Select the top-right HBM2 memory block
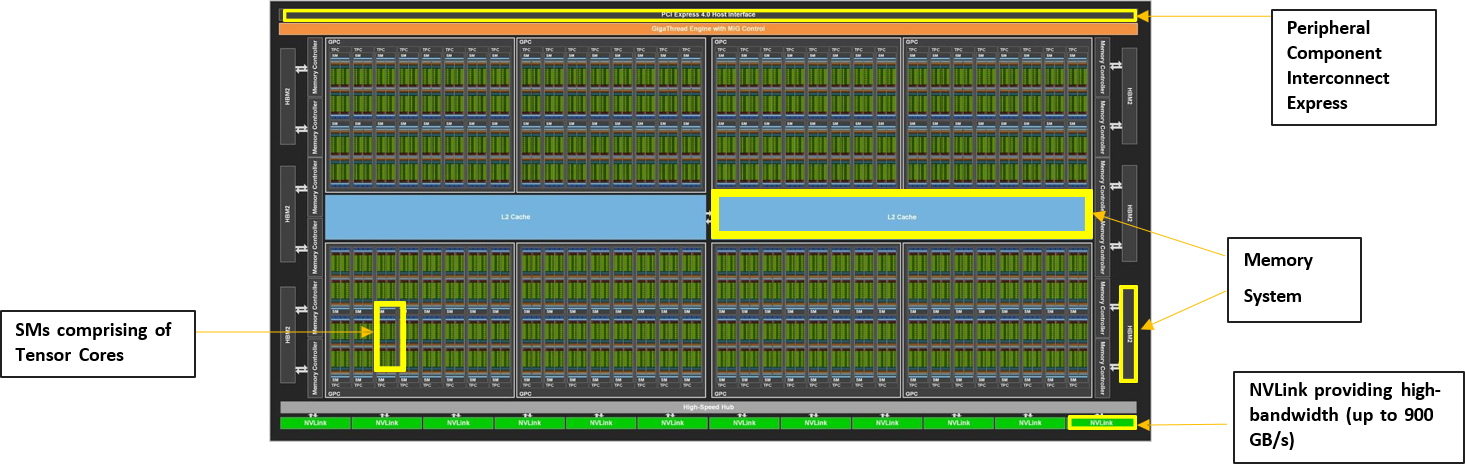 [x=1130, y=96]
